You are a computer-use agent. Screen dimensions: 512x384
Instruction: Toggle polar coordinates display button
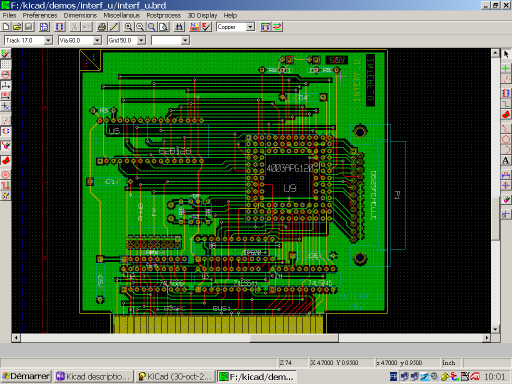point(6,75)
